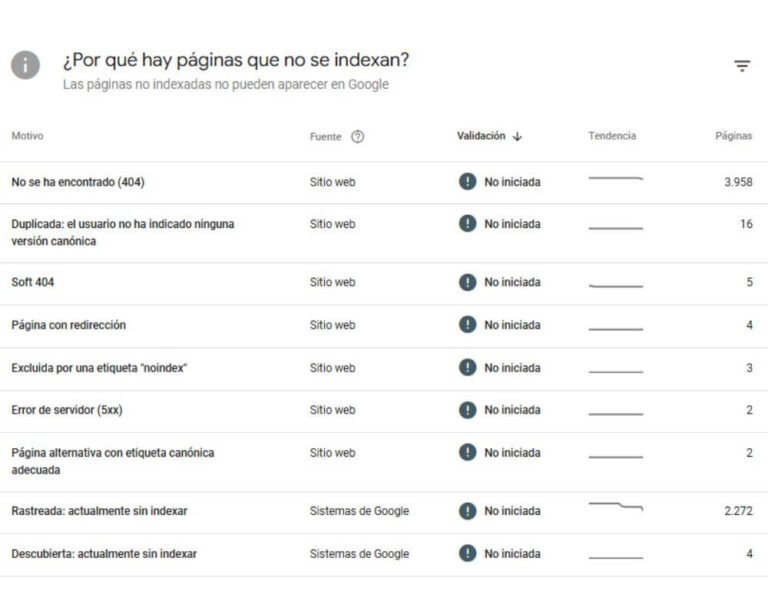Image resolution: width=768 pixels, height=614 pixels.
Task: Open the Rastreada: actualmente sin indexar row
Action: coord(99,511)
